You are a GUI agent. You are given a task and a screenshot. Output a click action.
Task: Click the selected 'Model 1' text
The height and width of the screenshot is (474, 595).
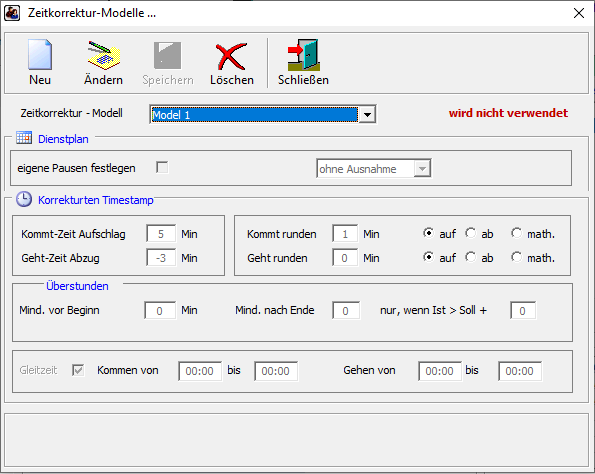(x=171, y=115)
